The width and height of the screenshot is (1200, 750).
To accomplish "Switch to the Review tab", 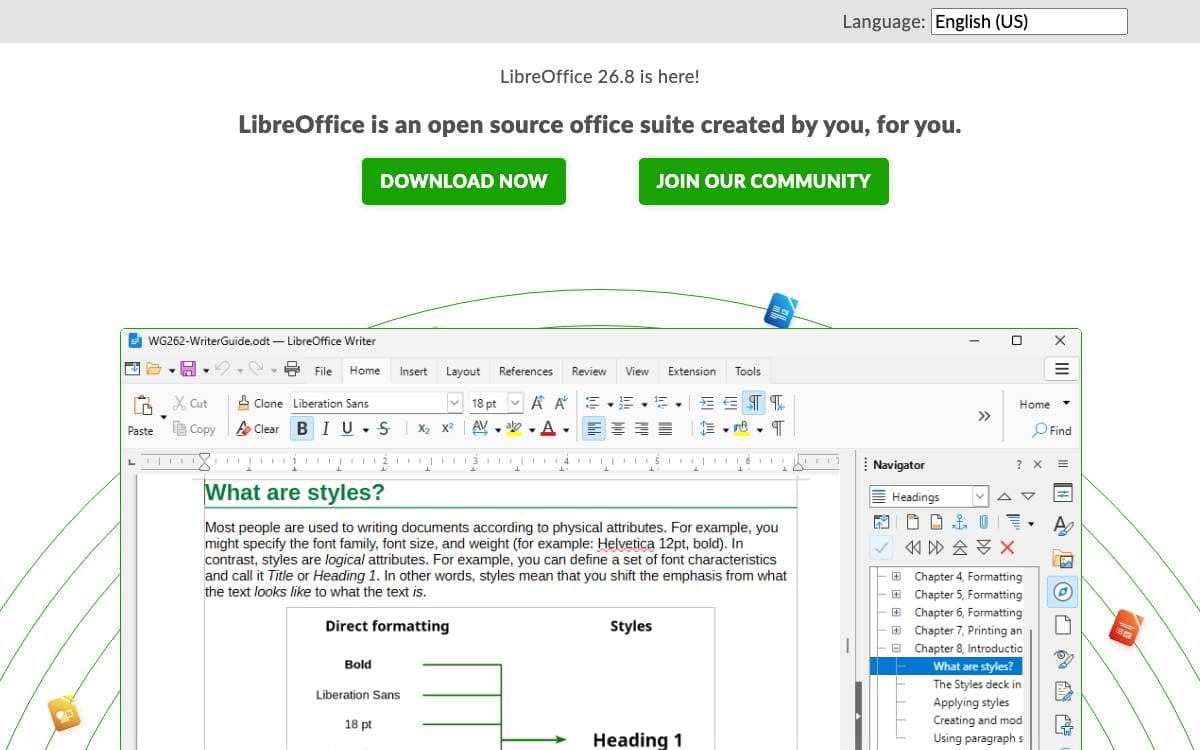I will click(589, 371).
